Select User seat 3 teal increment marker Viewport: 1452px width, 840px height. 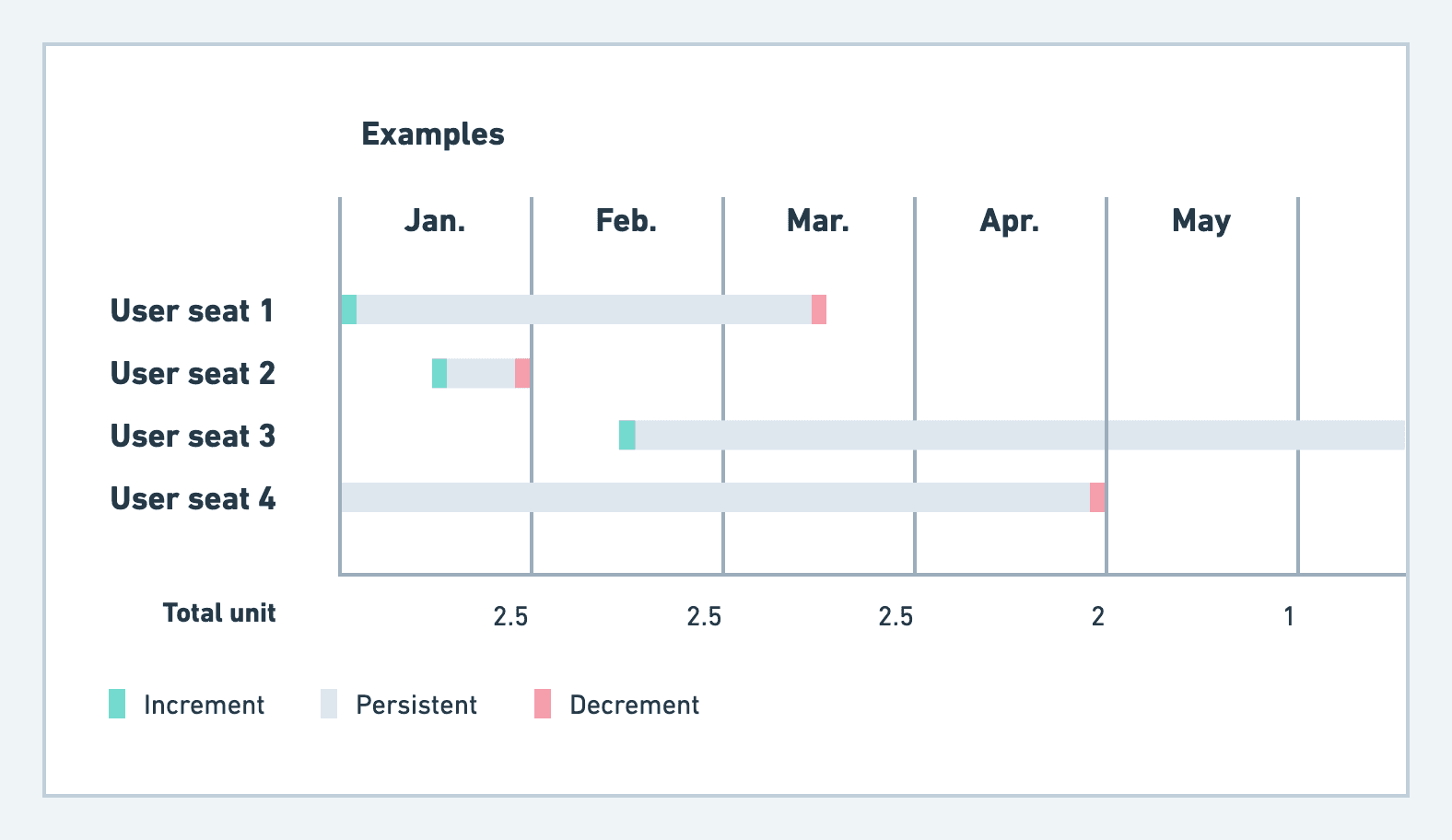tap(627, 435)
